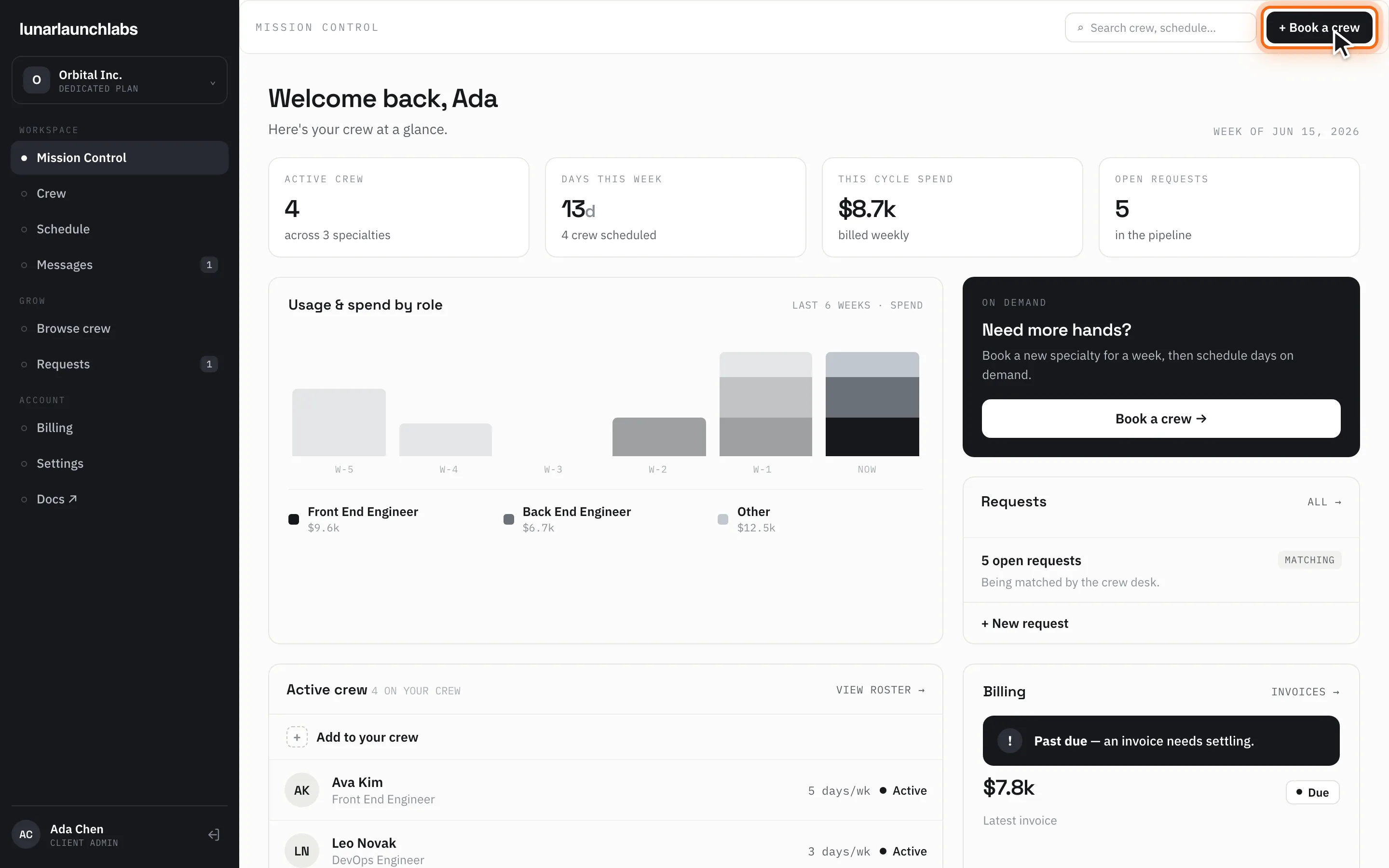This screenshot has width=1389, height=868.
Task: Open the Active Crew stat card
Action: pyautogui.click(x=398, y=207)
